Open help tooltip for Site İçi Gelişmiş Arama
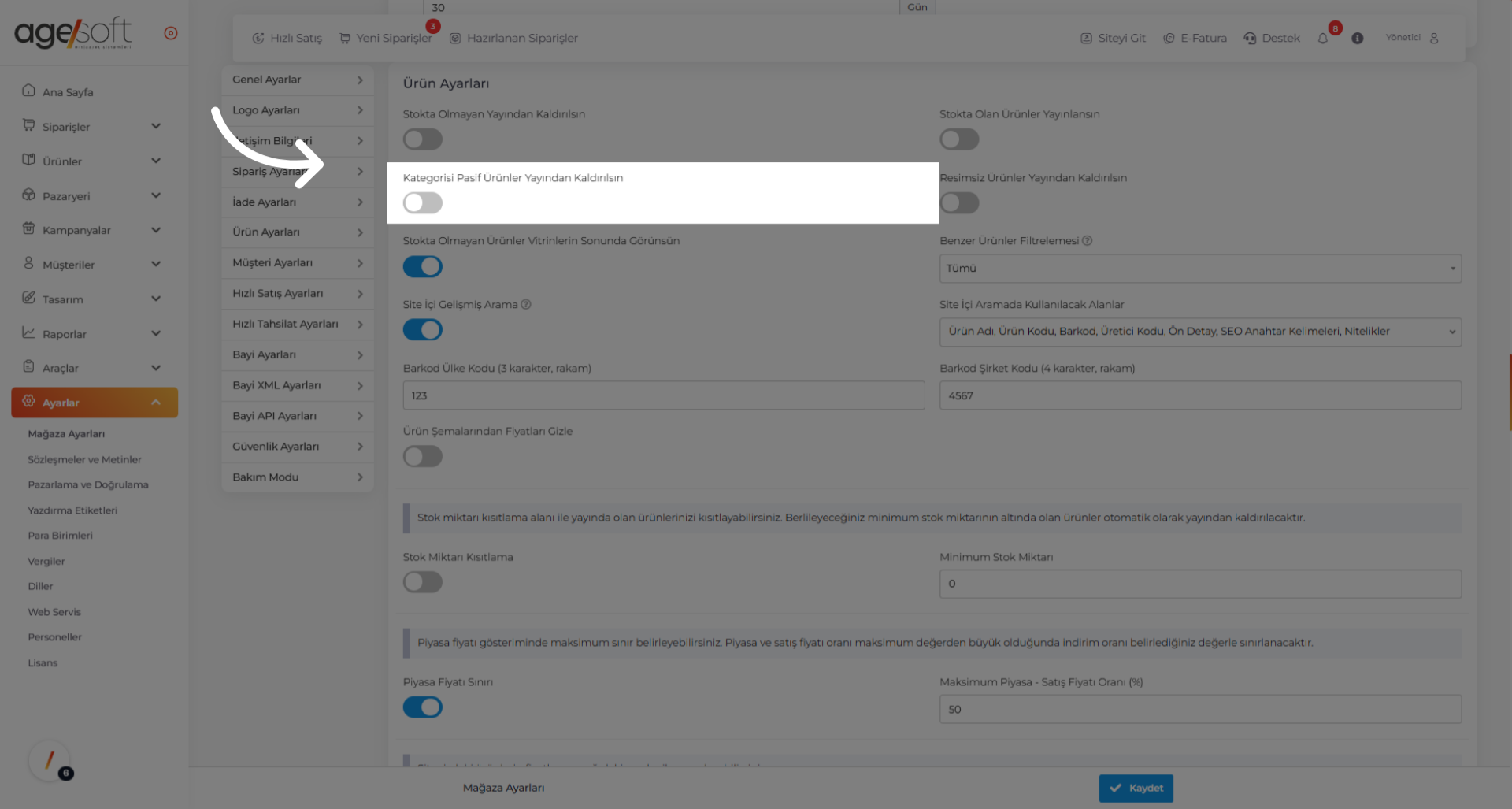Screen dimensions: 1512x809 tap(526, 305)
